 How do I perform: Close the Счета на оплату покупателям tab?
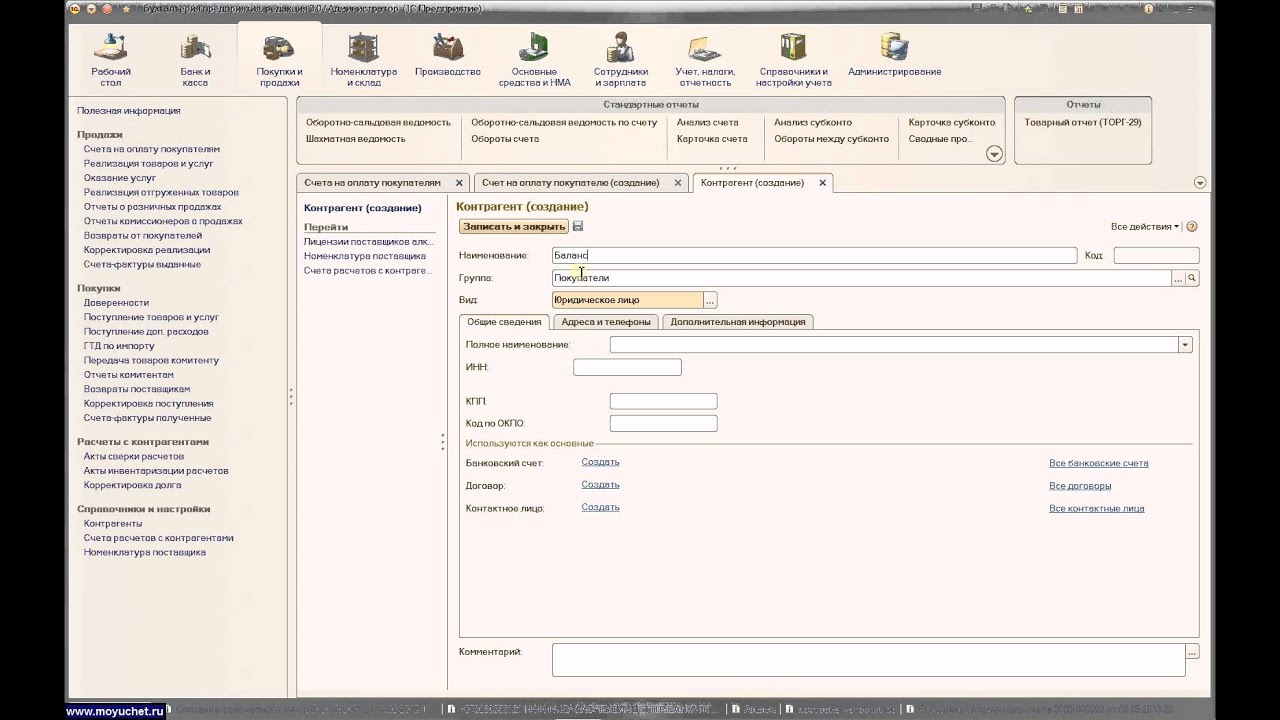[459, 183]
